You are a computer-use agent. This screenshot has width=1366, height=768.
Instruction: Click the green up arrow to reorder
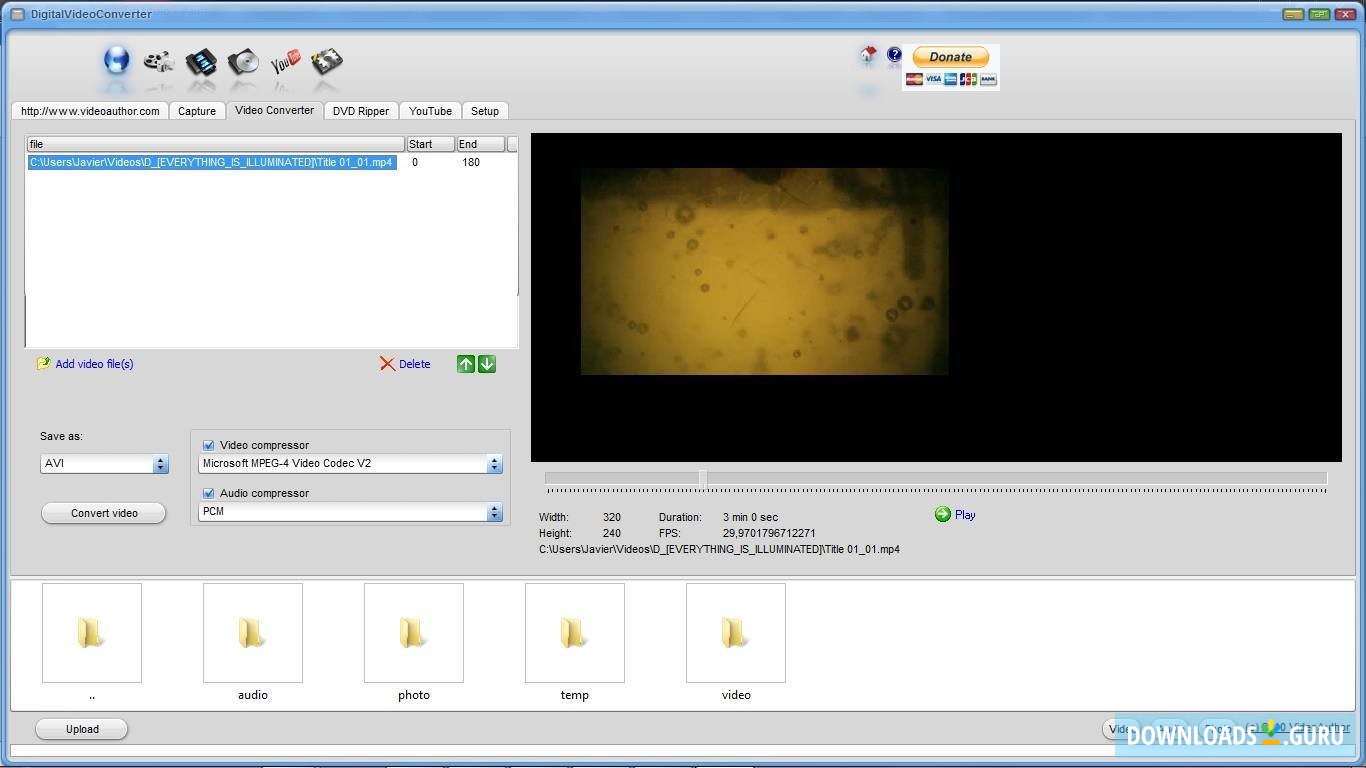(465, 364)
